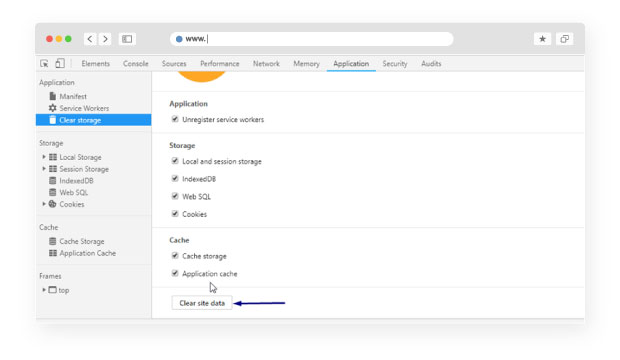Select IndexedDB label in the sidebar
620x360 pixels.
(x=76, y=181)
